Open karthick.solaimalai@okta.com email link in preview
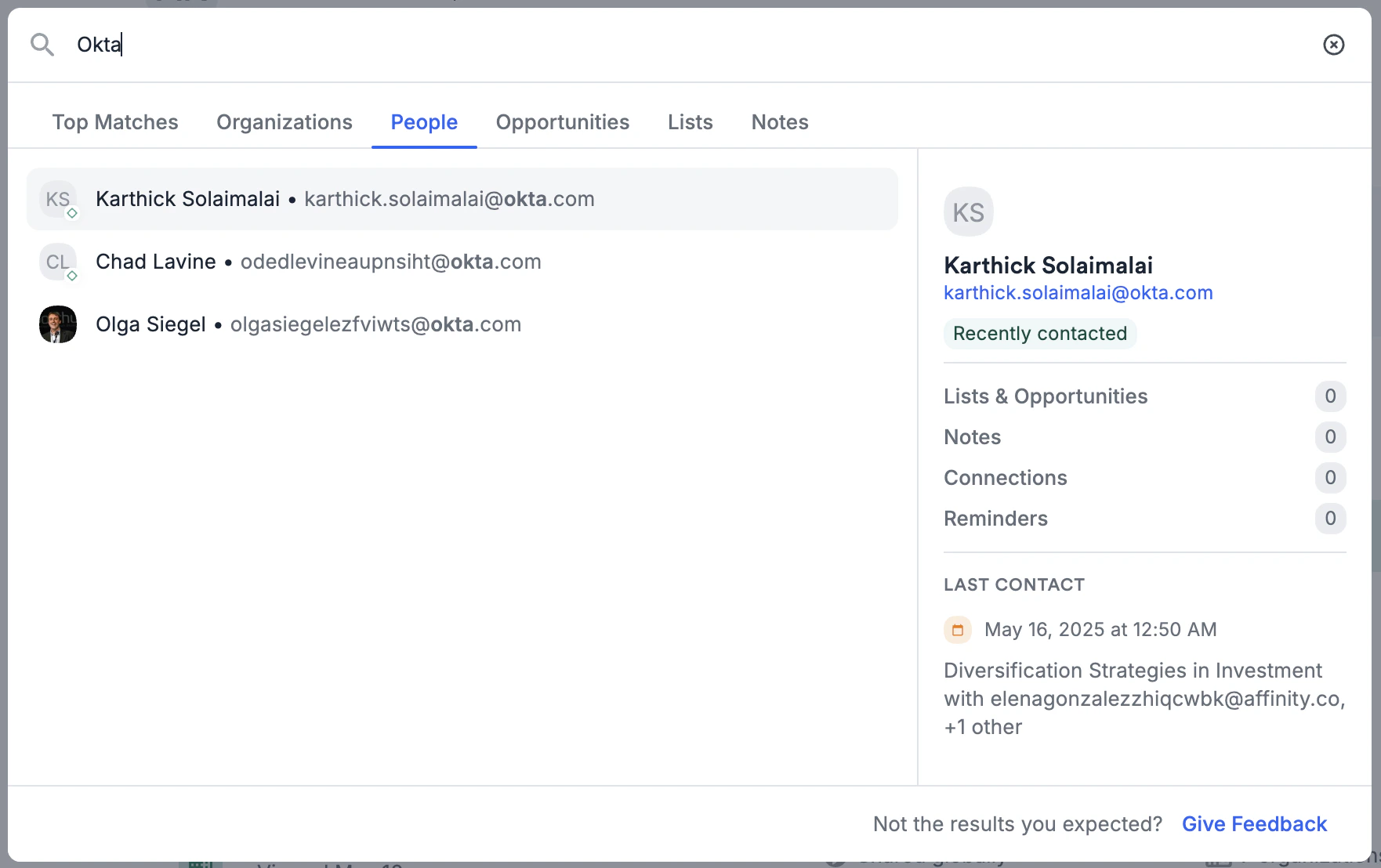 click(x=1078, y=293)
